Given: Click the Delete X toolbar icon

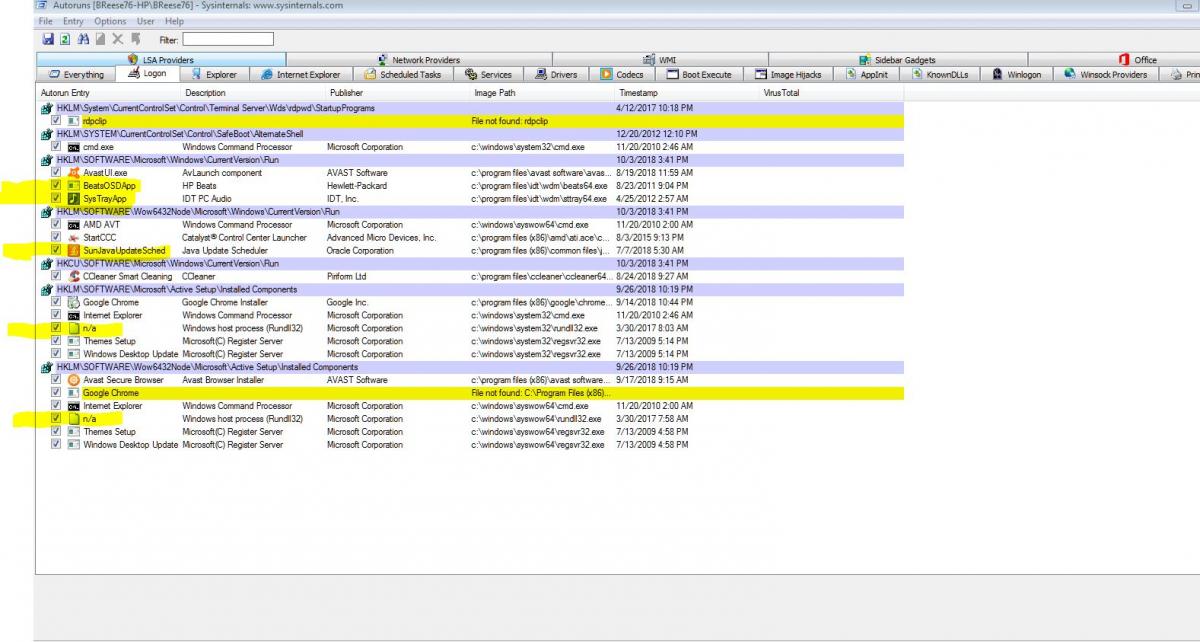Looking at the screenshot, I should [x=118, y=39].
